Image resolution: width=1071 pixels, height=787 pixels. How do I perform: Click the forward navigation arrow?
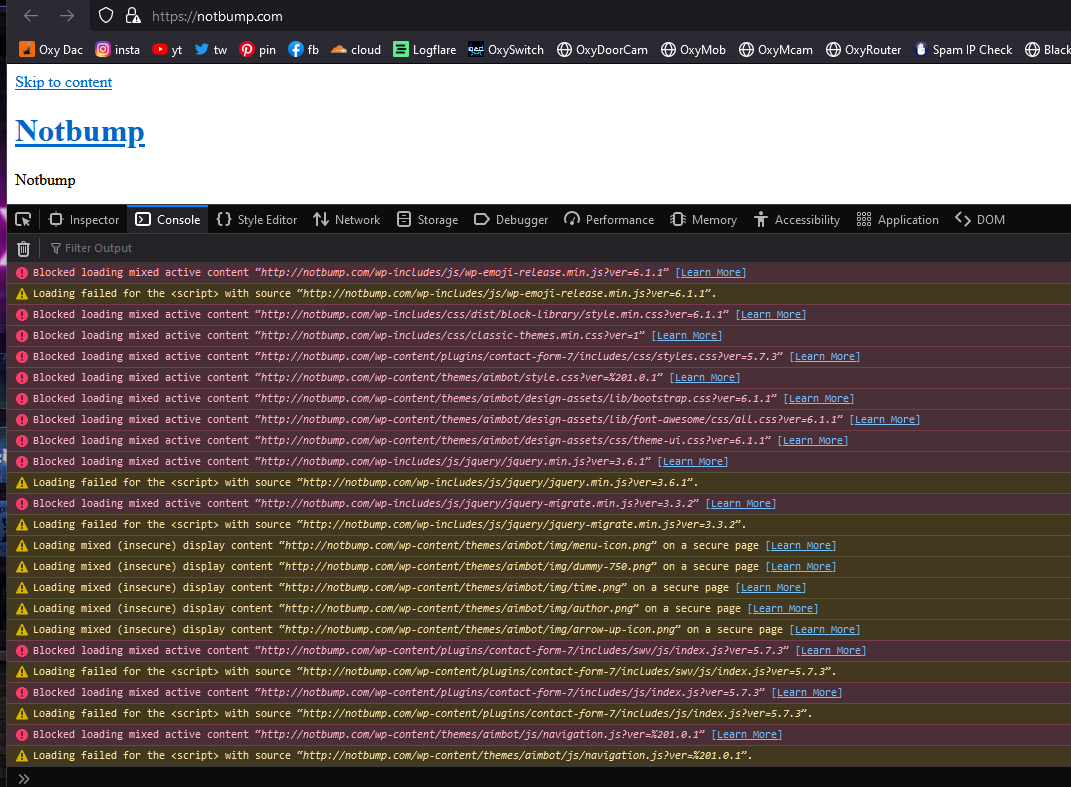(x=67, y=16)
